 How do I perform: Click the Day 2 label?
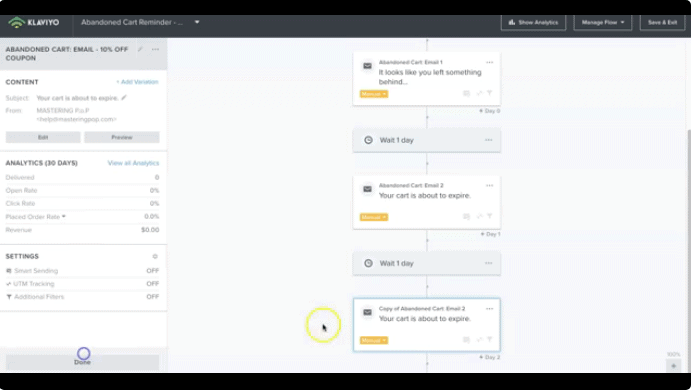pos(490,357)
